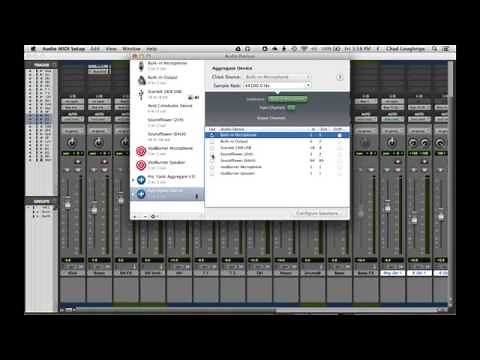Screen dimensions: 480x360
Task: Click the Drift column header
Action: click(338, 129)
